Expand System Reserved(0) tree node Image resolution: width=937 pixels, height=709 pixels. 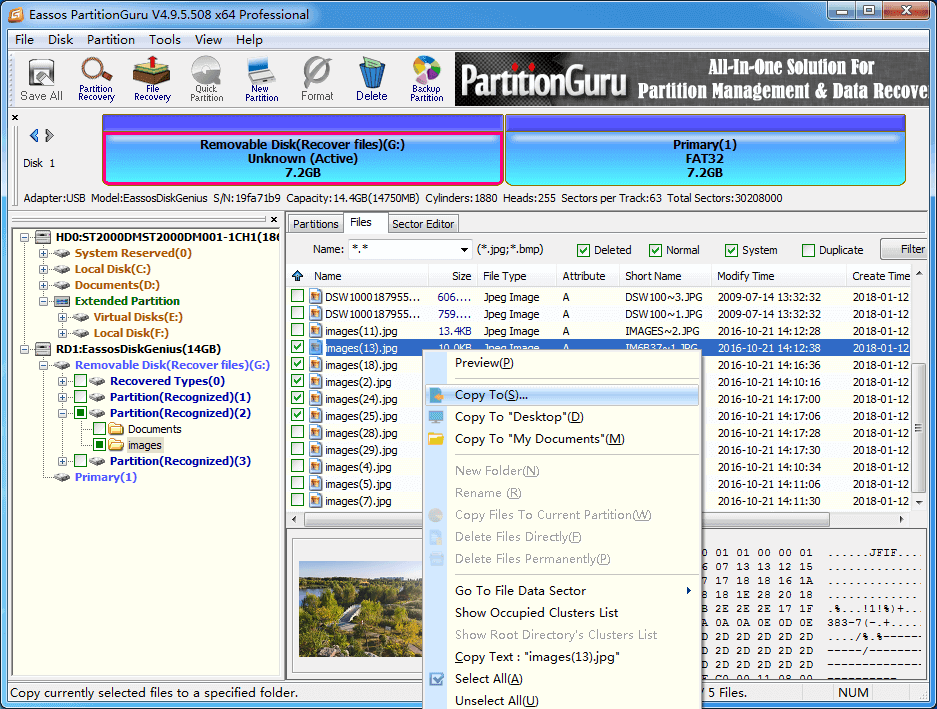point(43,253)
